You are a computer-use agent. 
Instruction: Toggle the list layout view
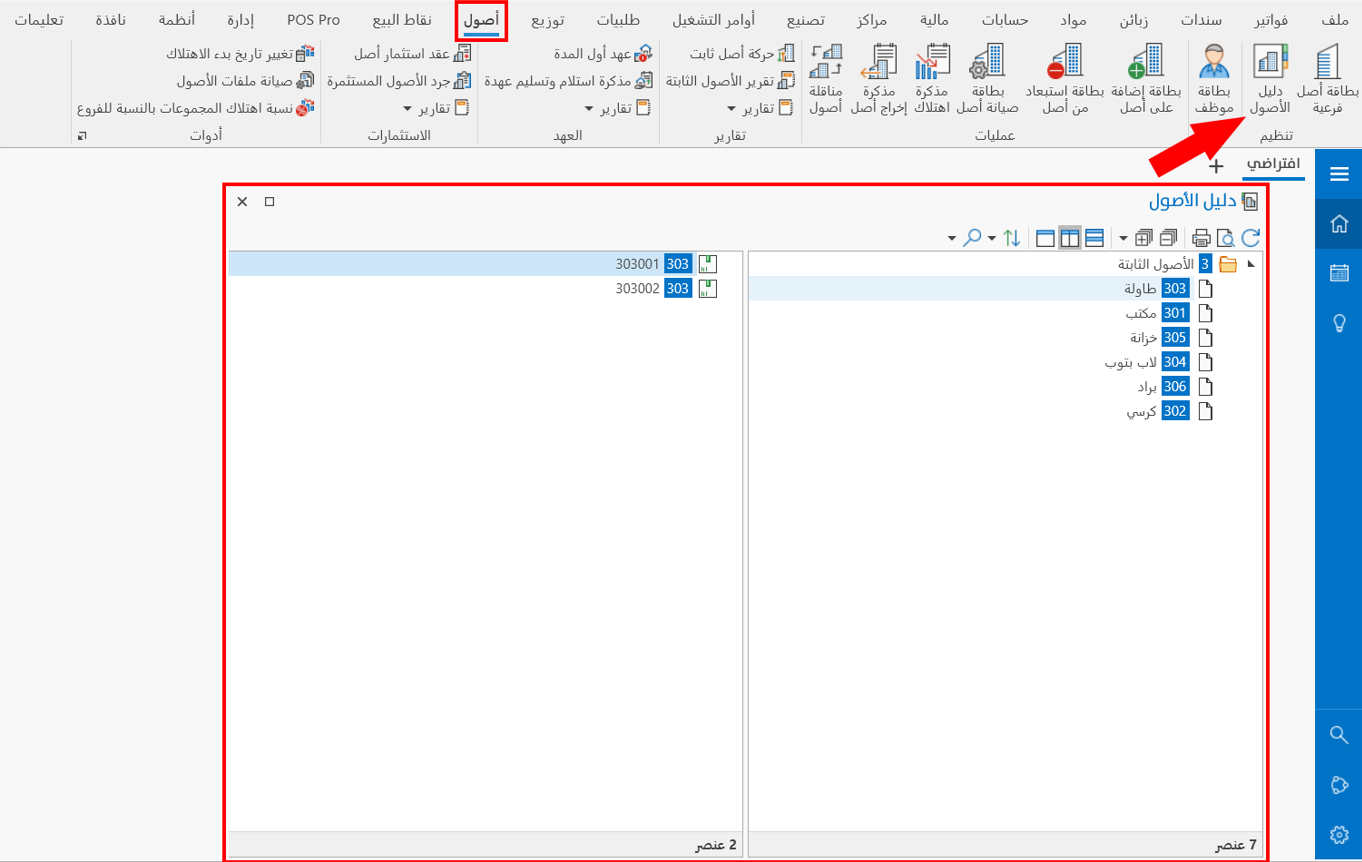coord(1093,238)
